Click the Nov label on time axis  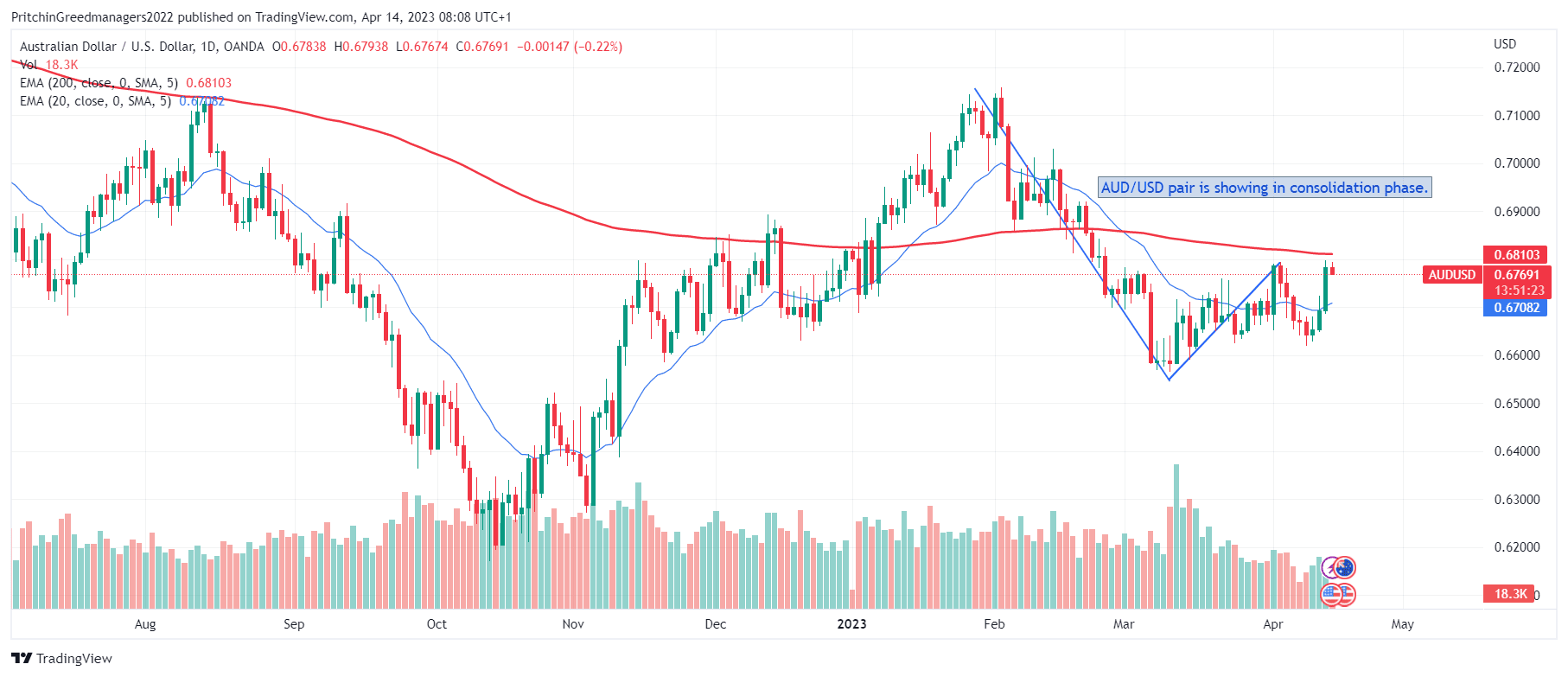tap(573, 624)
